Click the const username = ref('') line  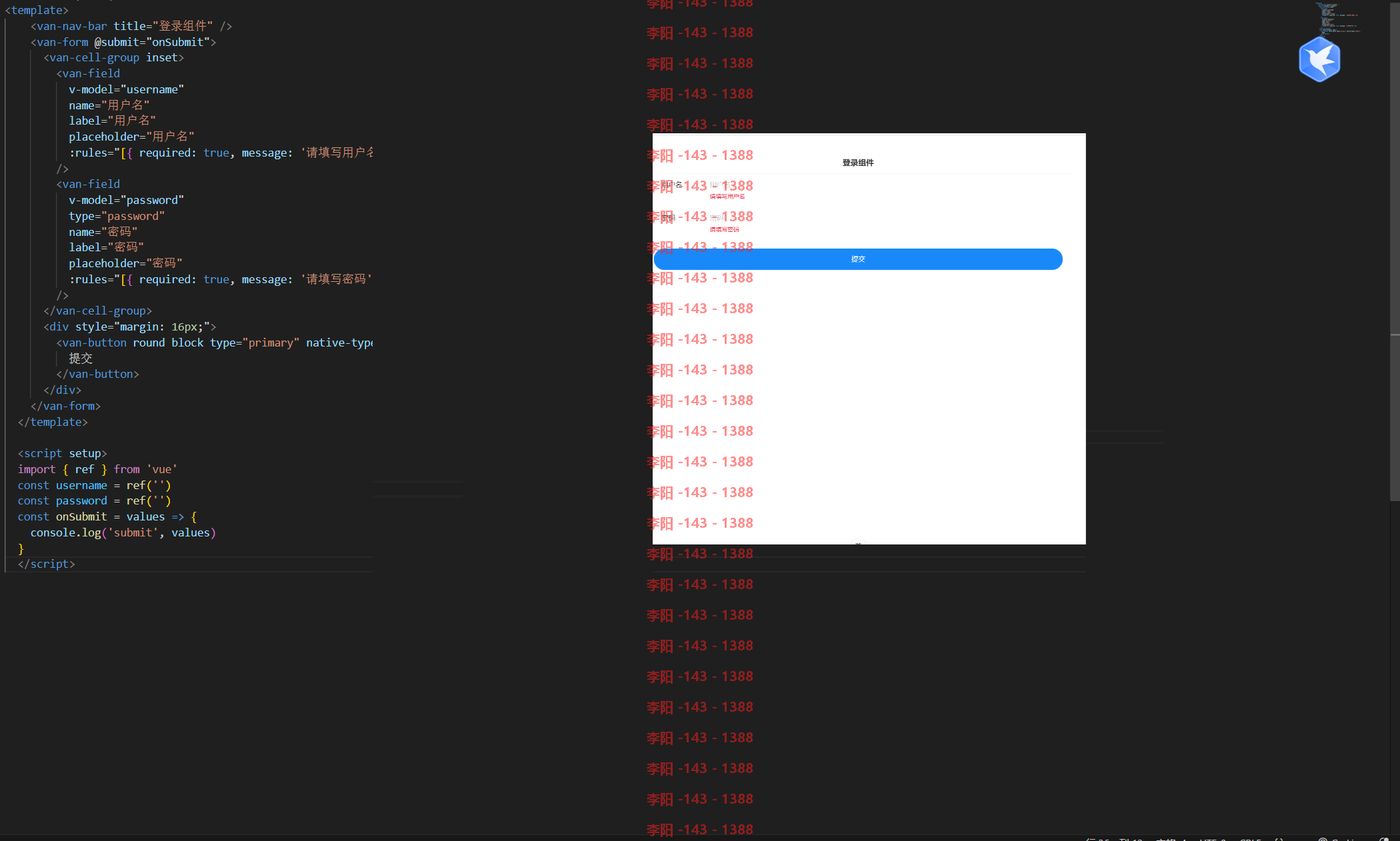[x=95, y=485]
